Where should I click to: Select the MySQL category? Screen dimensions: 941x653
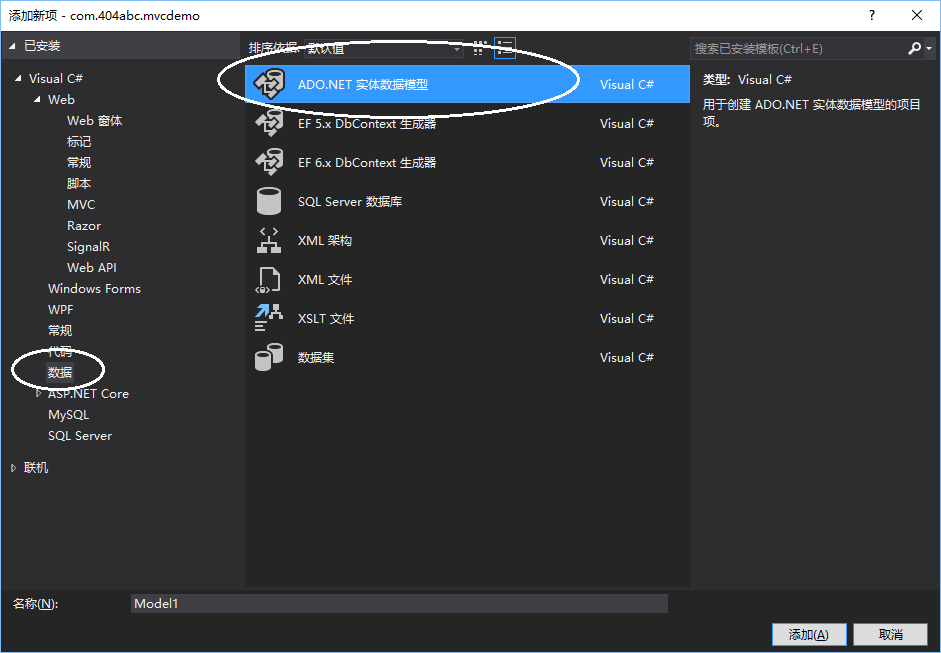(68, 415)
